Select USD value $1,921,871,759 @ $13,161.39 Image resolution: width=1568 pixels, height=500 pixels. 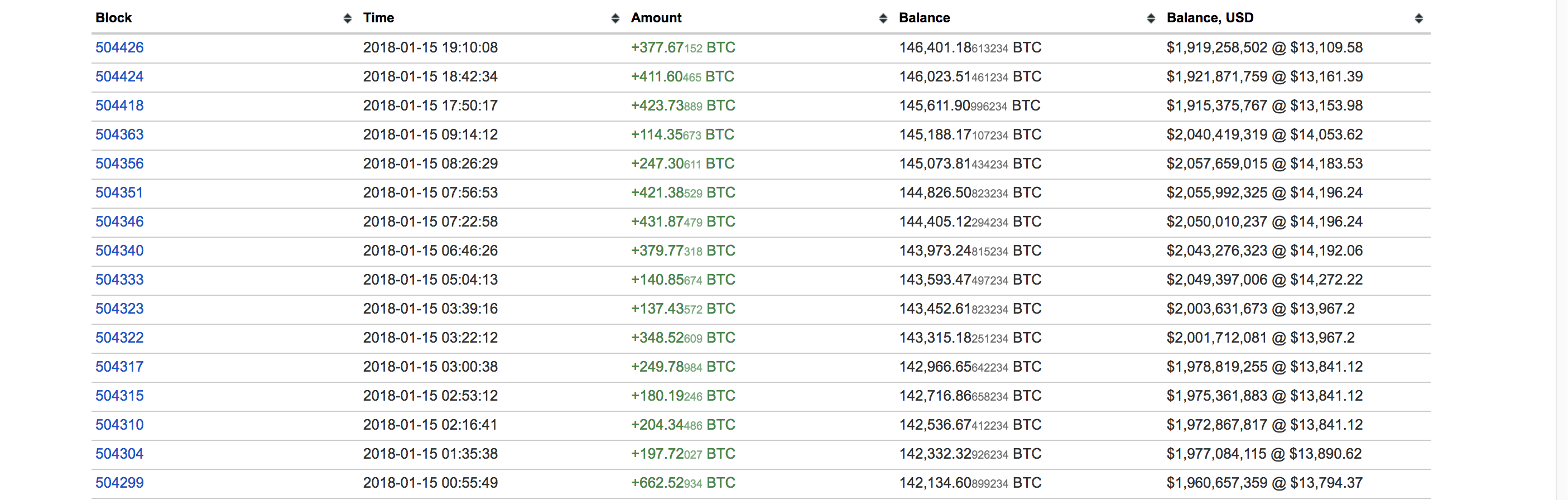click(x=1264, y=77)
